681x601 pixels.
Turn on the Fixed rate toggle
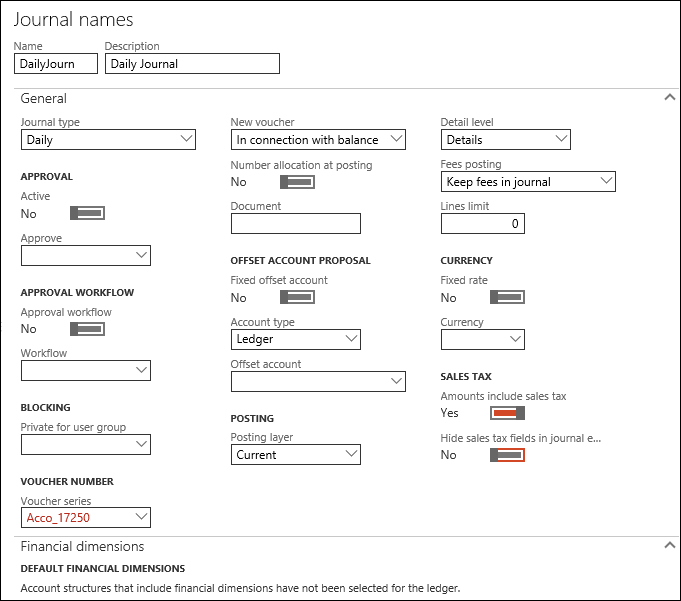(507, 298)
